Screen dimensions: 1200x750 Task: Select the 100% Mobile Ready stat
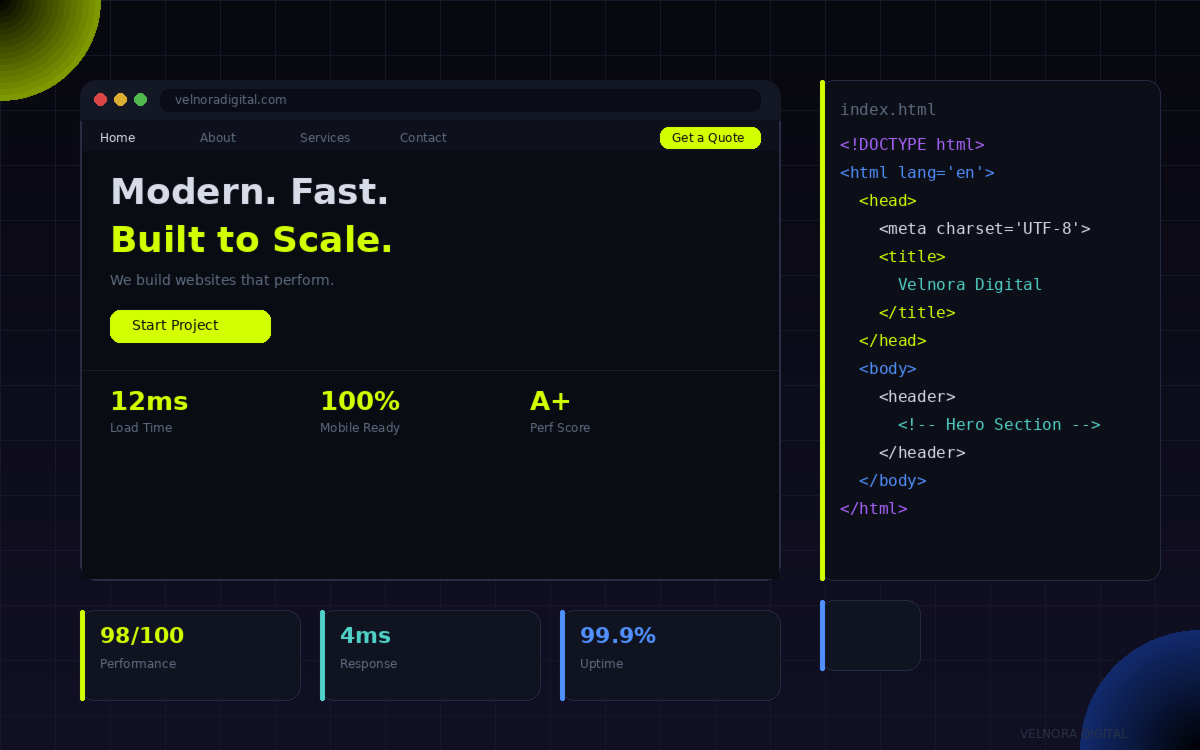(x=360, y=411)
